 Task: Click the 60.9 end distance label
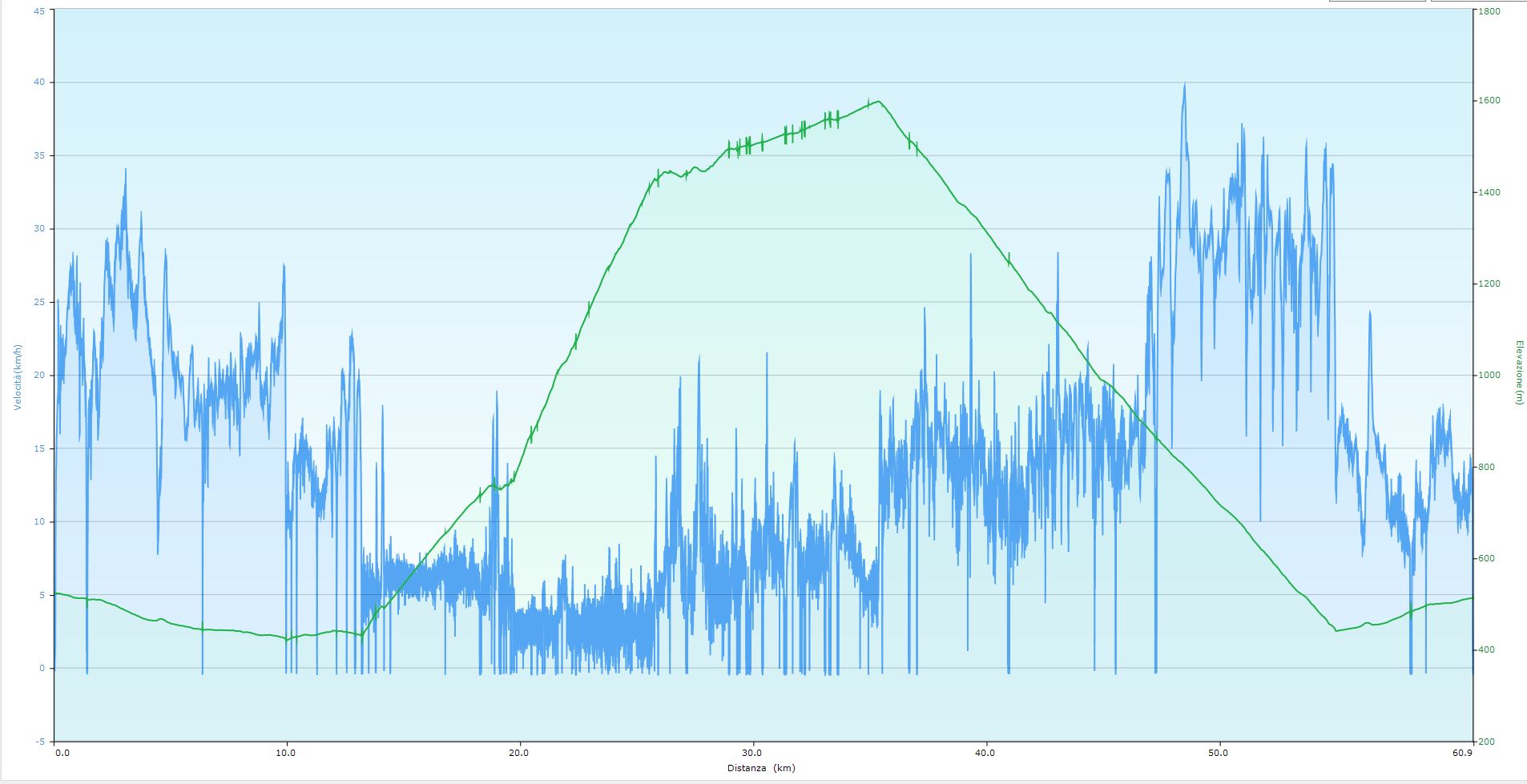[x=1461, y=753]
